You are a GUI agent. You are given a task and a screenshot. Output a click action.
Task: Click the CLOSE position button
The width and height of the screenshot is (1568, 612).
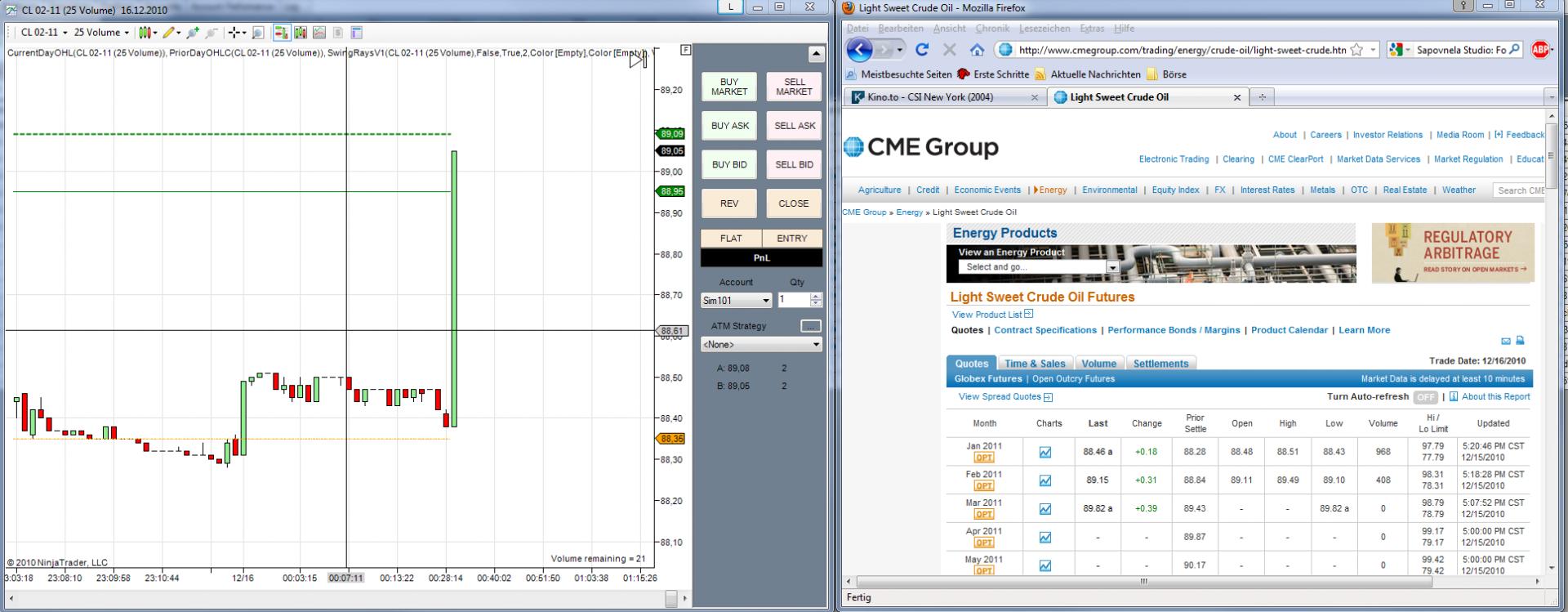[794, 203]
